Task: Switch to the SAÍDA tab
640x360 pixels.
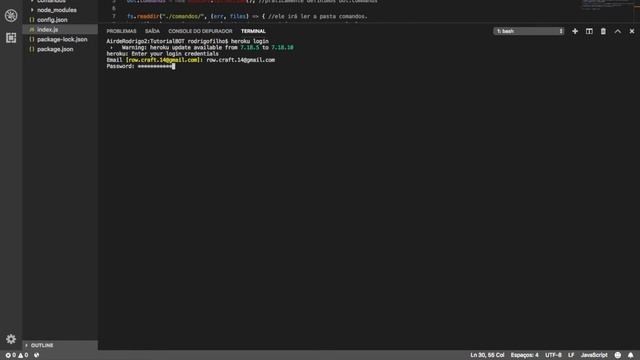Action: 152,31
